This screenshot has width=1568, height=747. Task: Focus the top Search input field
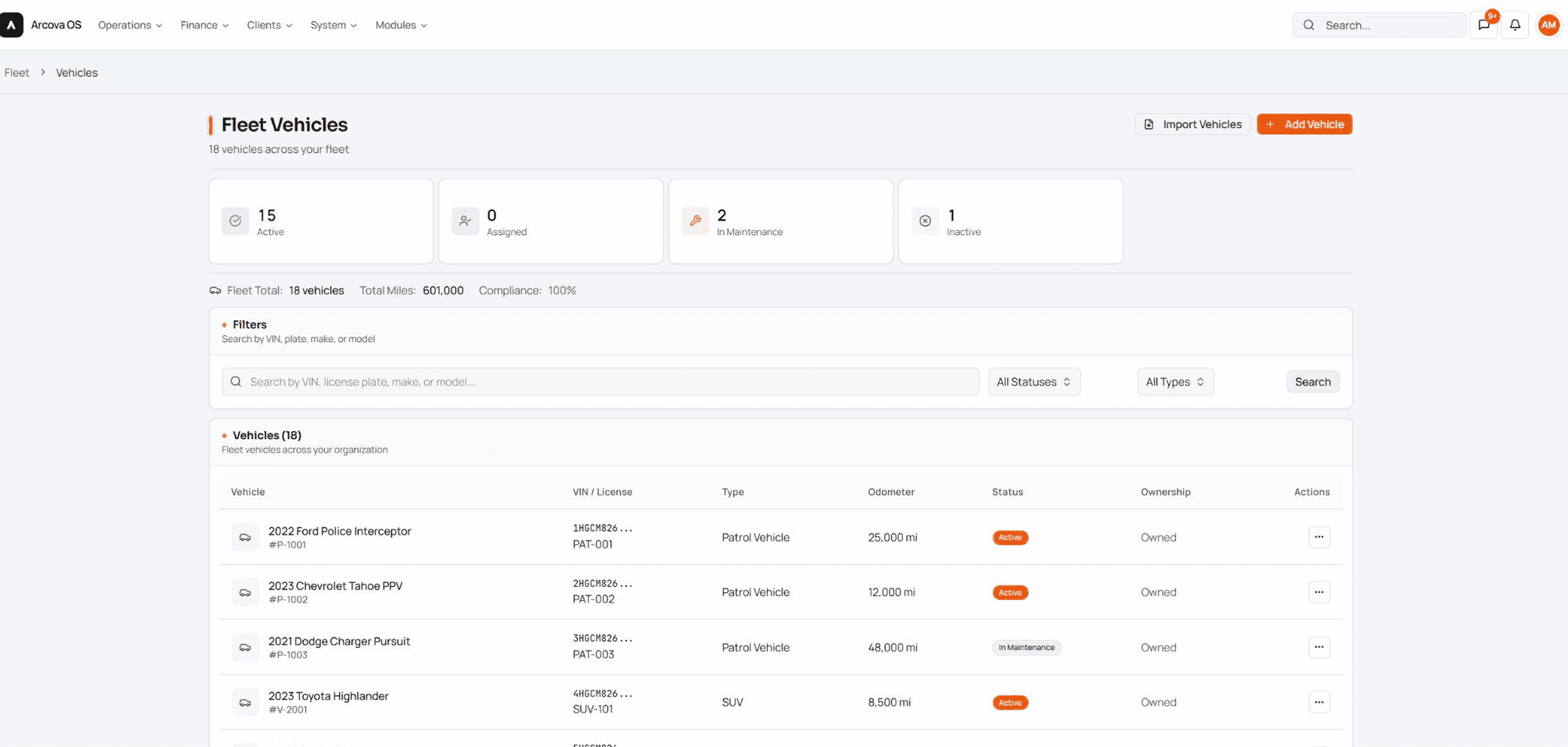click(x=1379, y=25)
